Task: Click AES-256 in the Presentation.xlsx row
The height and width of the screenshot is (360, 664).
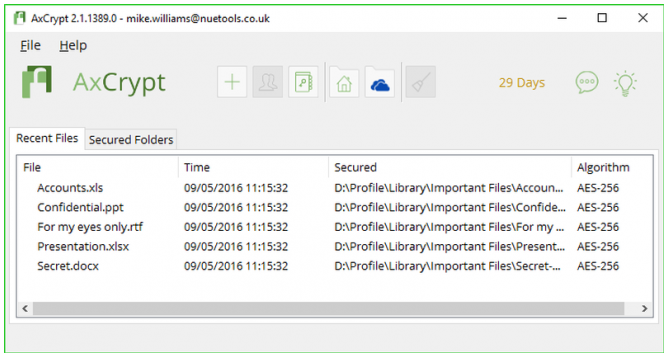Action: 598,246
